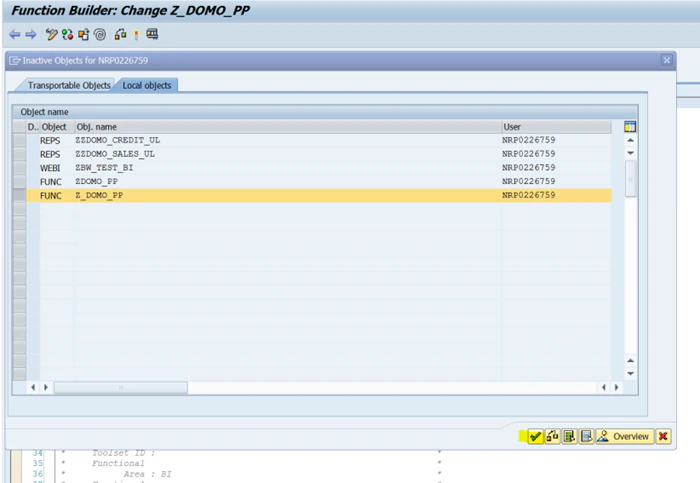Click the Active/Inactive toggle icon with green and red dots
This screenshot has width=700, height=483.
tap(67, 34)
